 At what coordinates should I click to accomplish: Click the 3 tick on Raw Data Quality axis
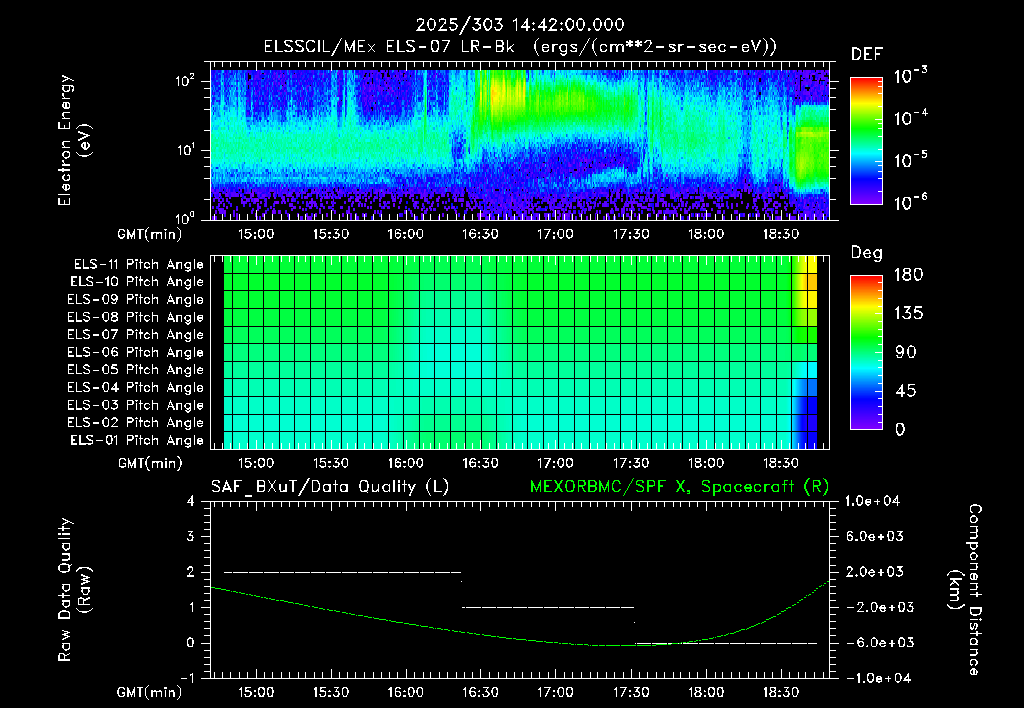191,537
